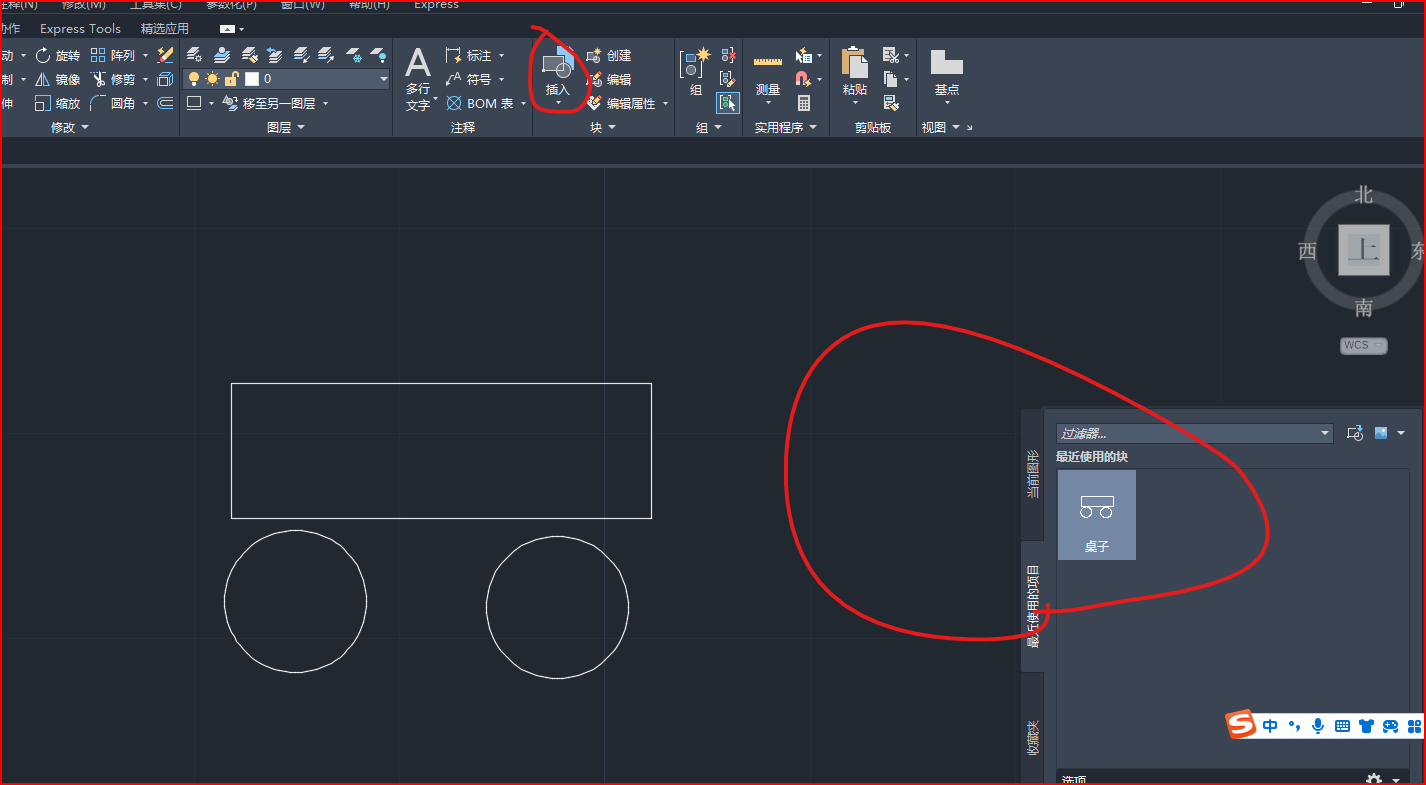The width and height of the screenshot is (1426, 785).
Task: Activate the 修剪 (Trim) tool
Action: (x=113, y=79)
